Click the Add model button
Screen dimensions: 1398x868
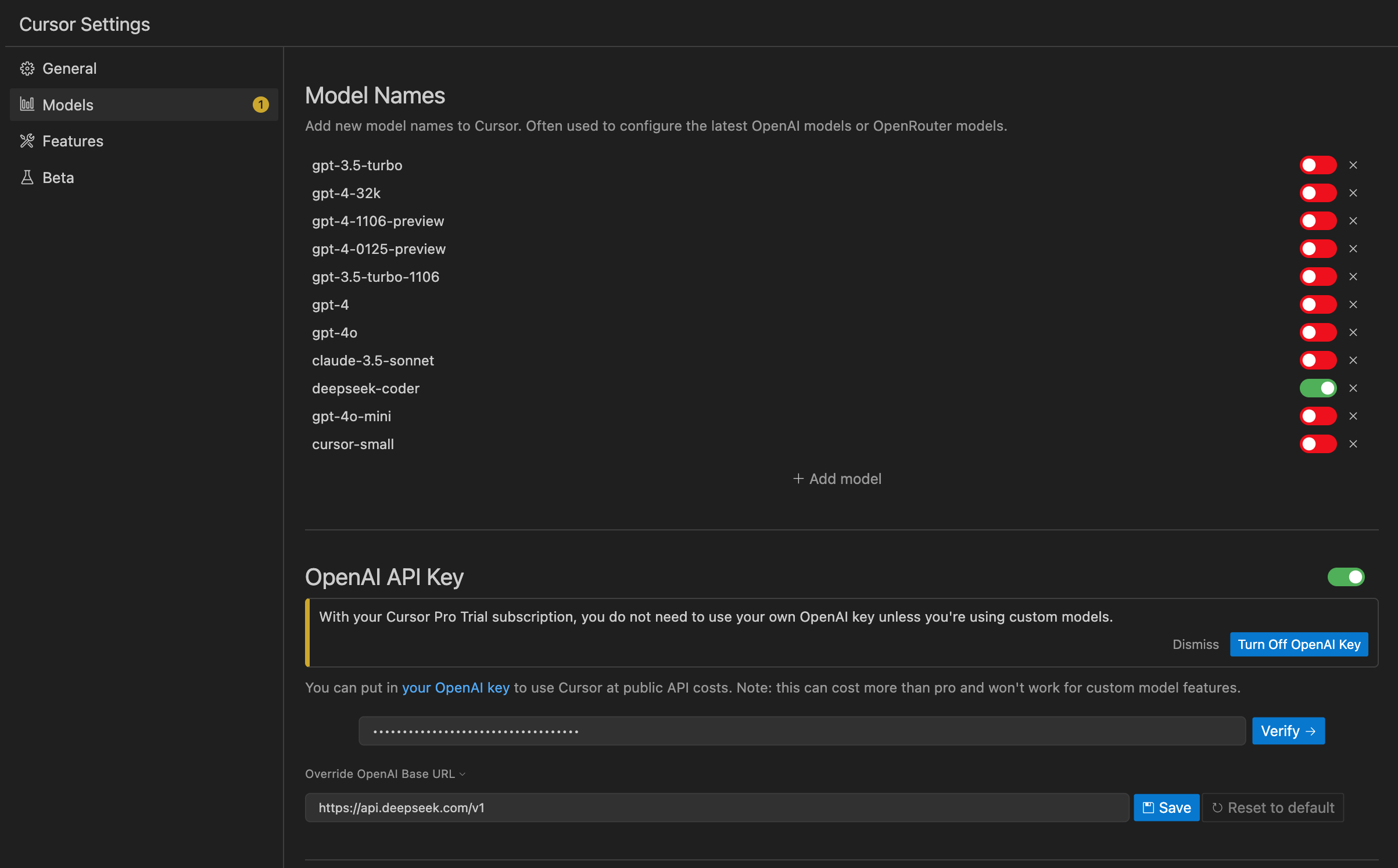coord(837,479)
